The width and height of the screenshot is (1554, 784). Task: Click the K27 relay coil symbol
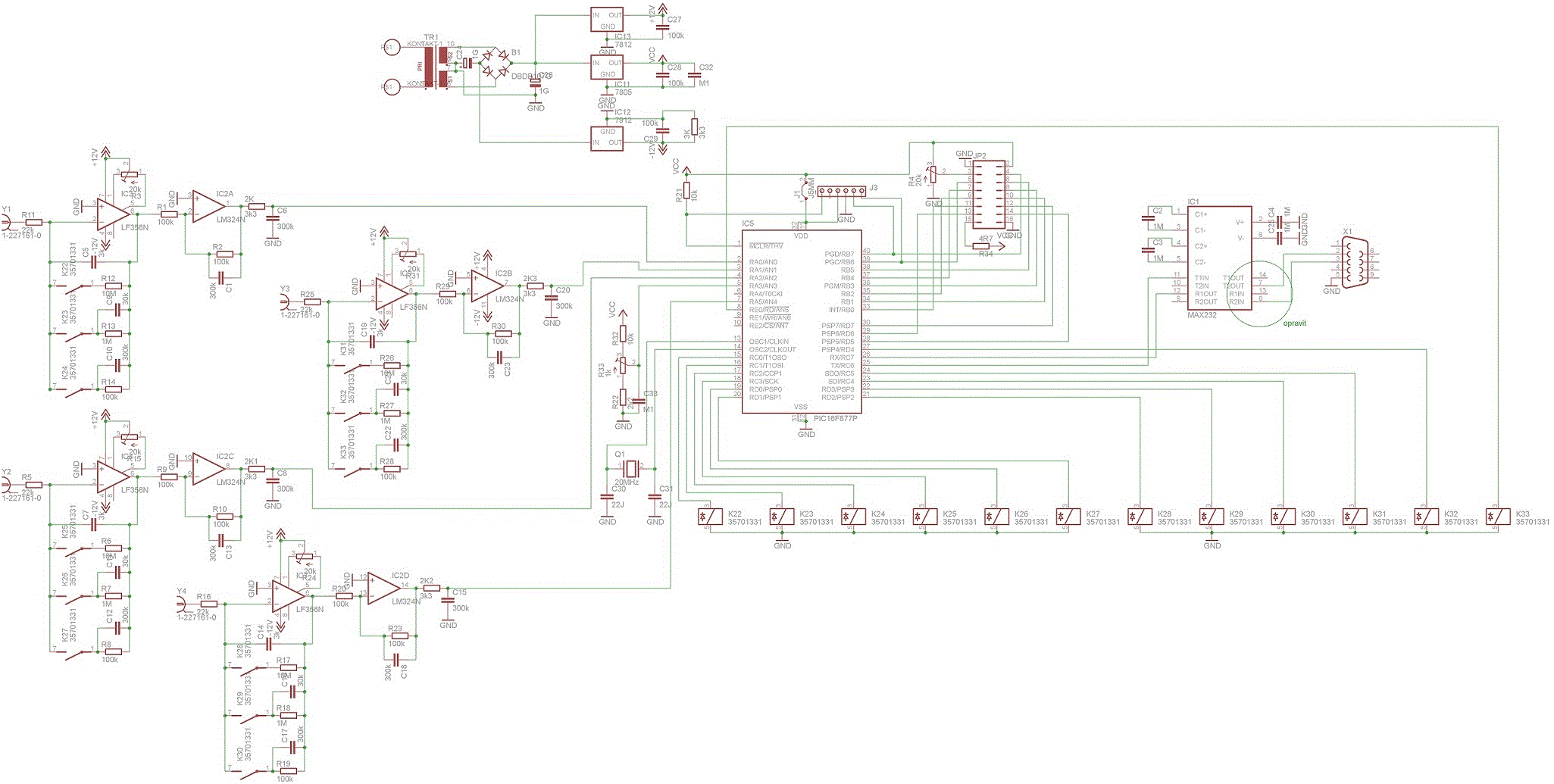[1068, 517]
